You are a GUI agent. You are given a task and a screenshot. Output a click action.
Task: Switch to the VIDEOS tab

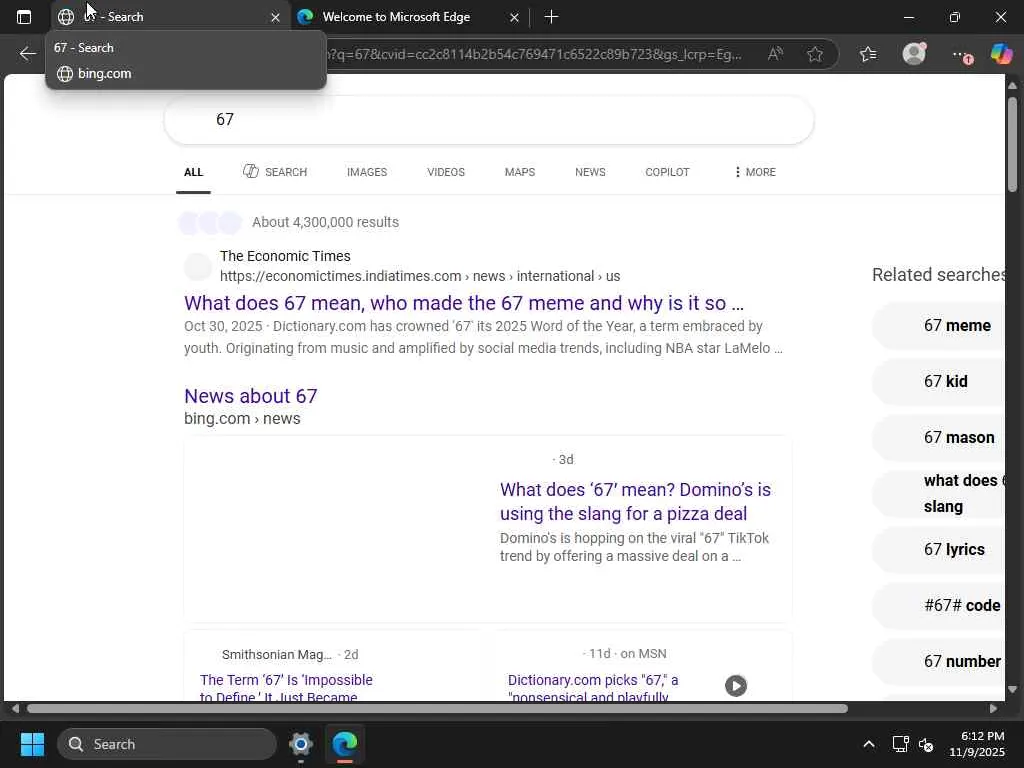(446, 172)
